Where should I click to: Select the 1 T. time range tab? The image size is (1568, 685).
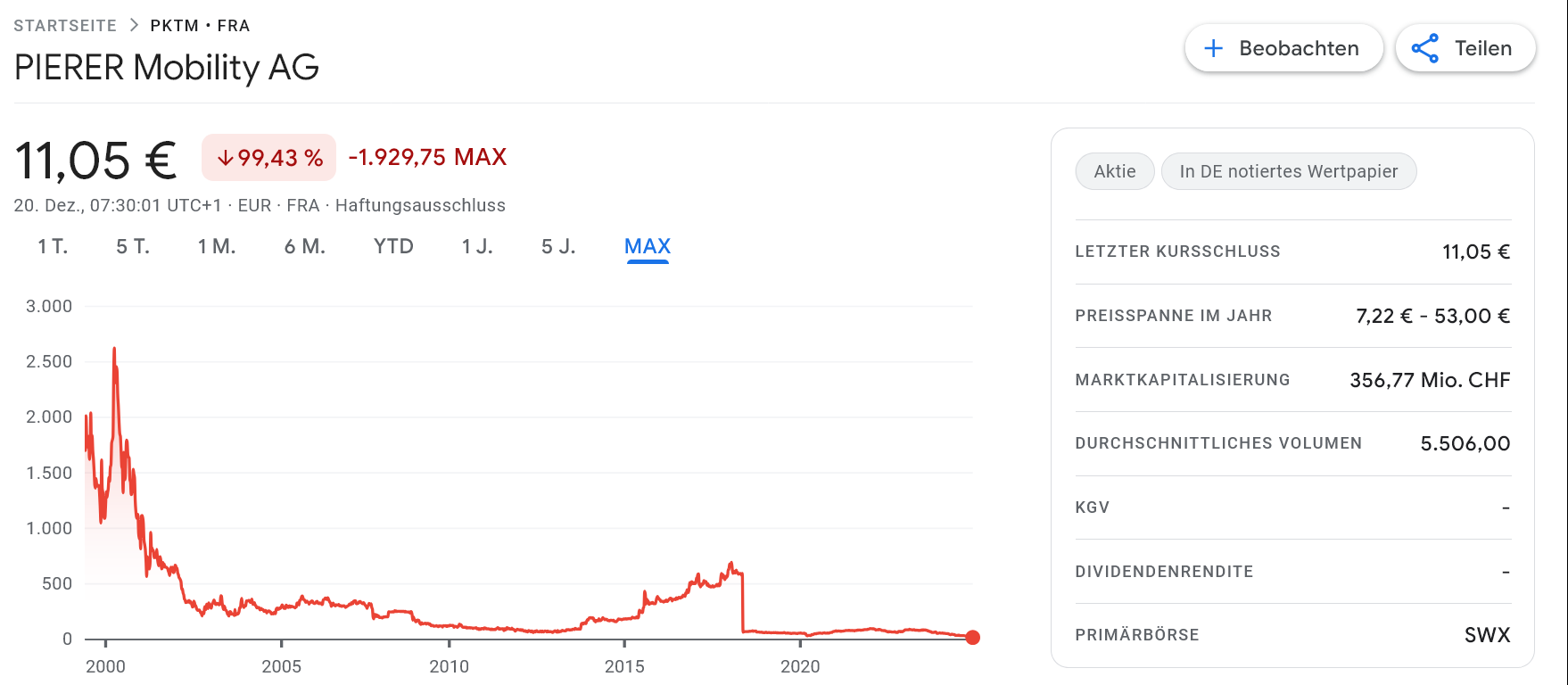tap(53, 246)
